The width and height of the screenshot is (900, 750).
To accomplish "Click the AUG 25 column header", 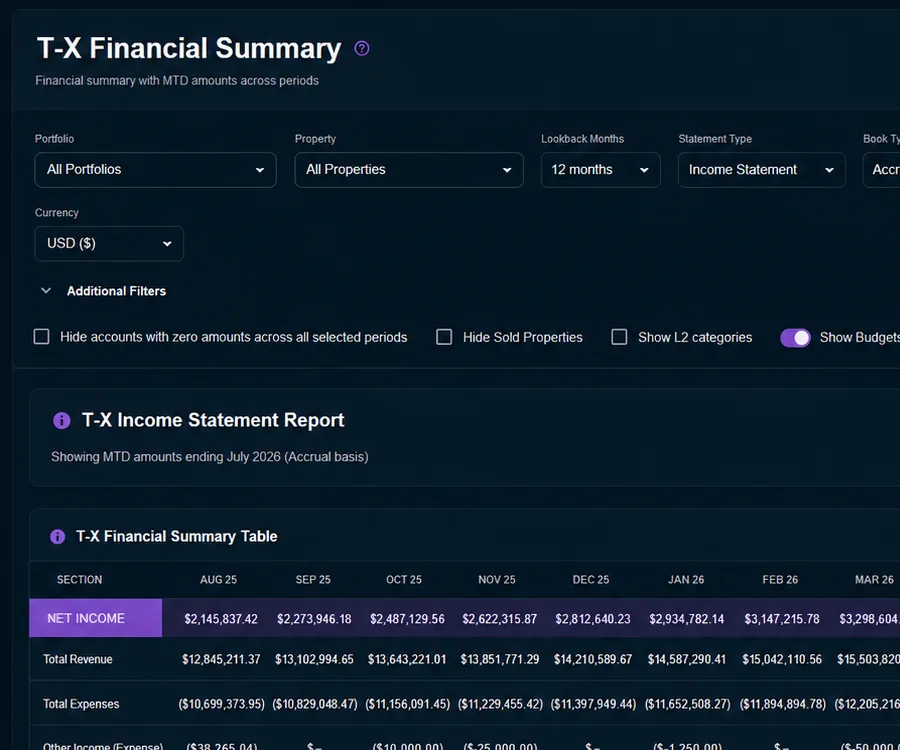I will [x=218, y=580].
